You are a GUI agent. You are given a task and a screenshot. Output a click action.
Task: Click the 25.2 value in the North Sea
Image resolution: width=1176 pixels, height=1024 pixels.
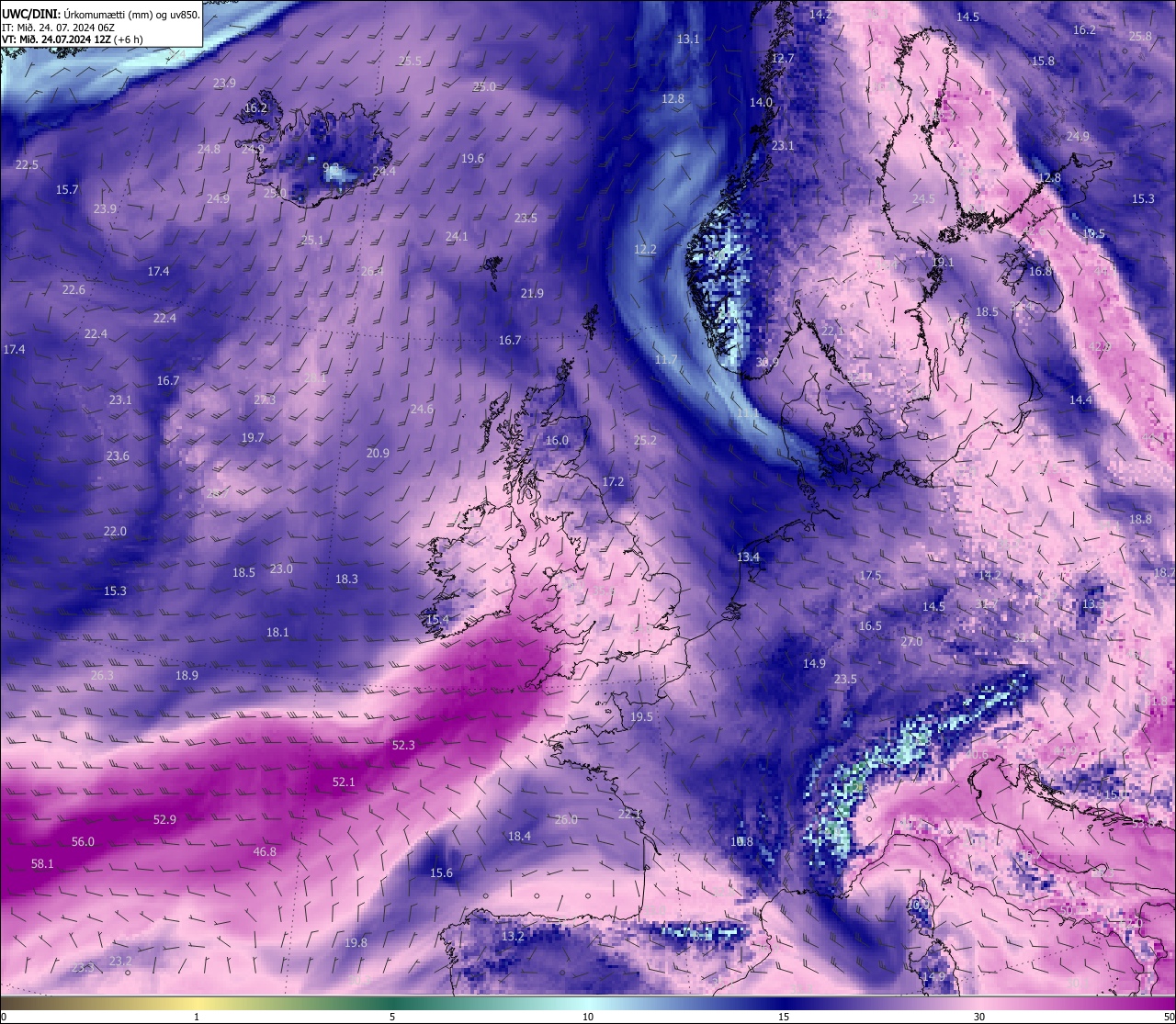click(645, 441)
